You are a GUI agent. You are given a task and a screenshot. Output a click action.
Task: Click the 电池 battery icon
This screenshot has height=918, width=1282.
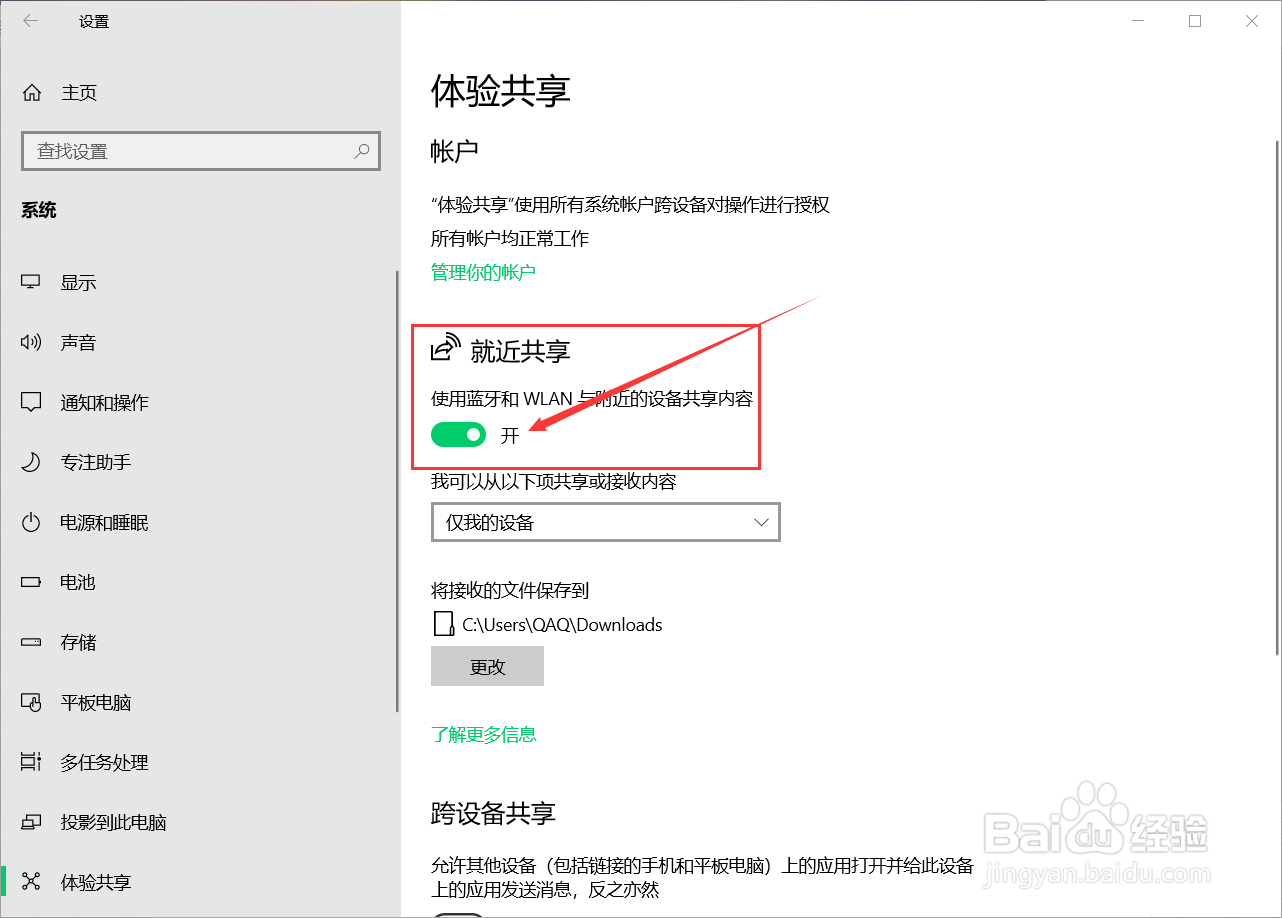pos(31,582)
